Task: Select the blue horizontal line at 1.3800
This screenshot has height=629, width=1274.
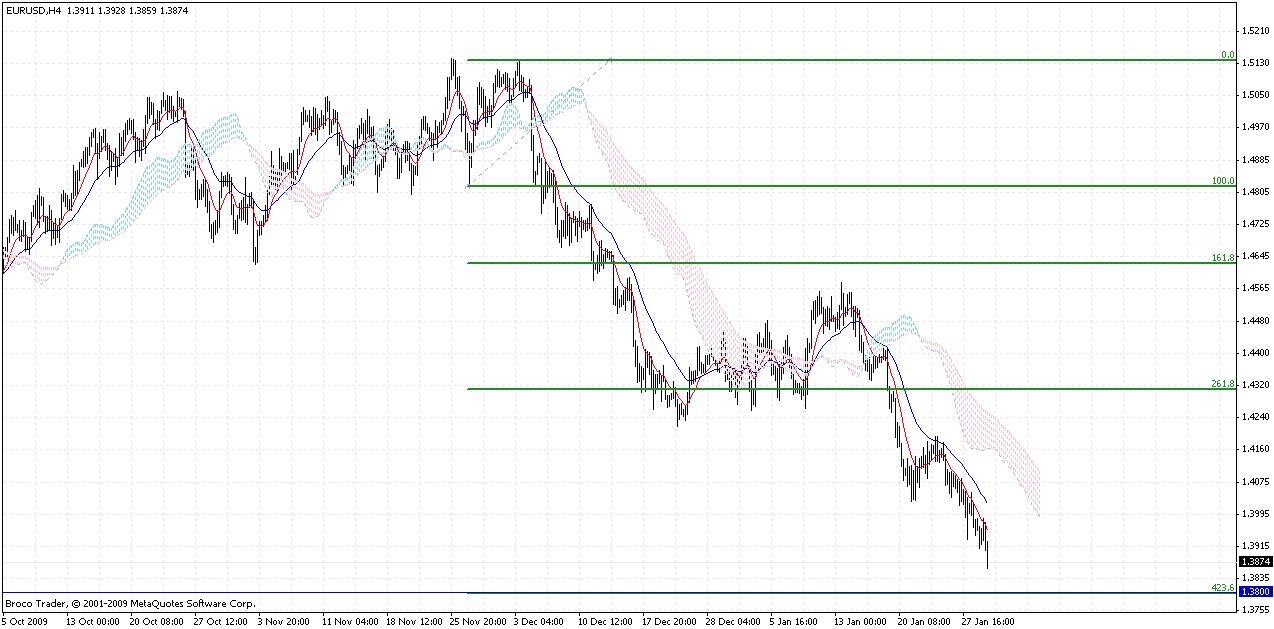Action: [x=600, y=593]
